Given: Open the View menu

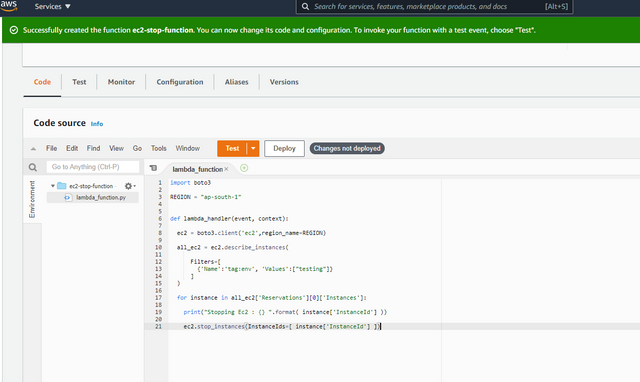Looking at the screenshot, I should (116, 149).
